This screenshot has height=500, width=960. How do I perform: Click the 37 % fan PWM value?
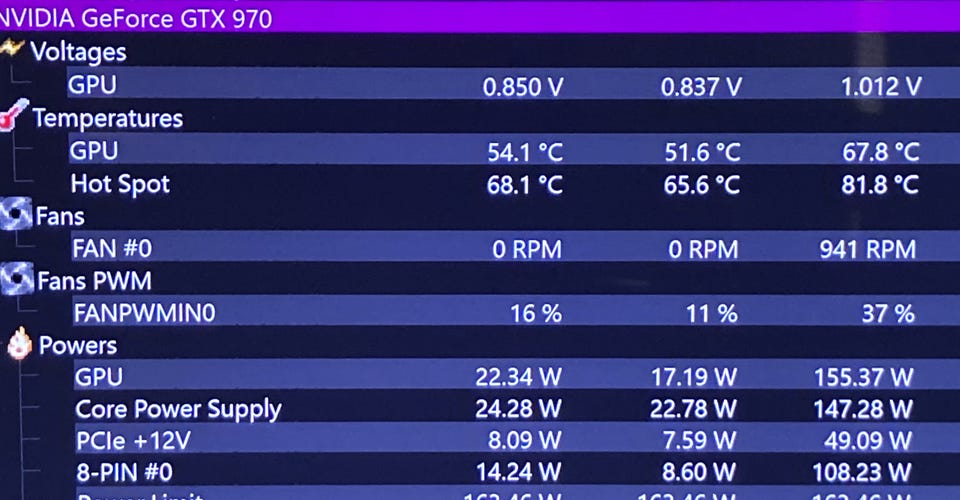click(888, 313)
